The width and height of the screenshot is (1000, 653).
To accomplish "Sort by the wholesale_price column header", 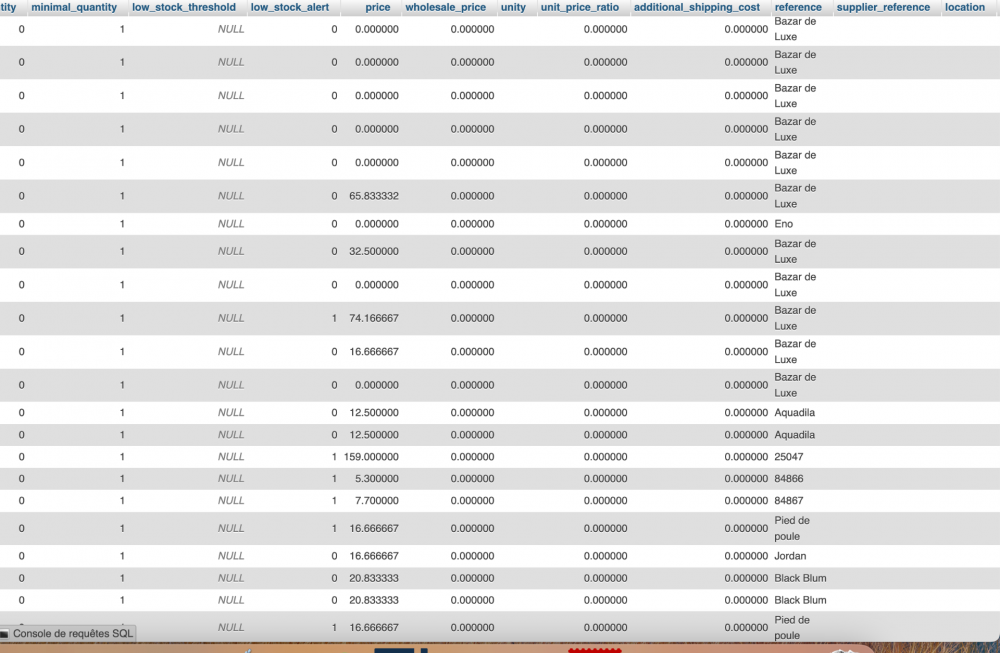I will point(445,7).
